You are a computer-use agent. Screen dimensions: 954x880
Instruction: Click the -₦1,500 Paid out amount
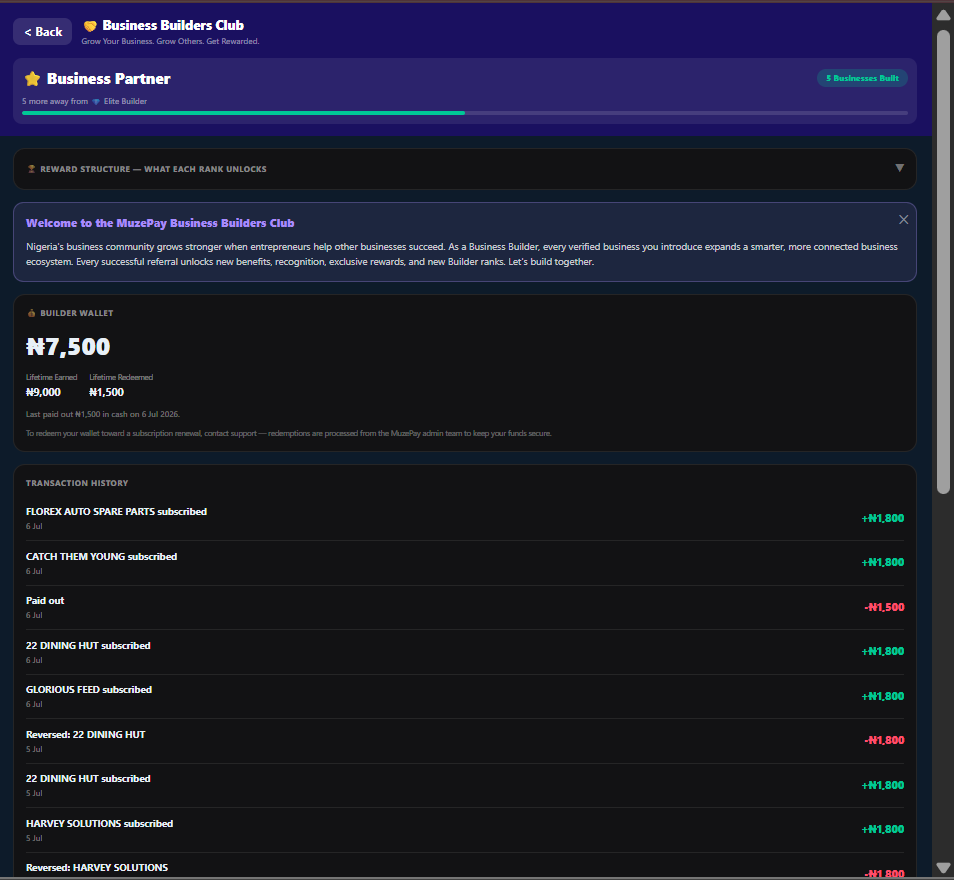click(x=884, y=607)
